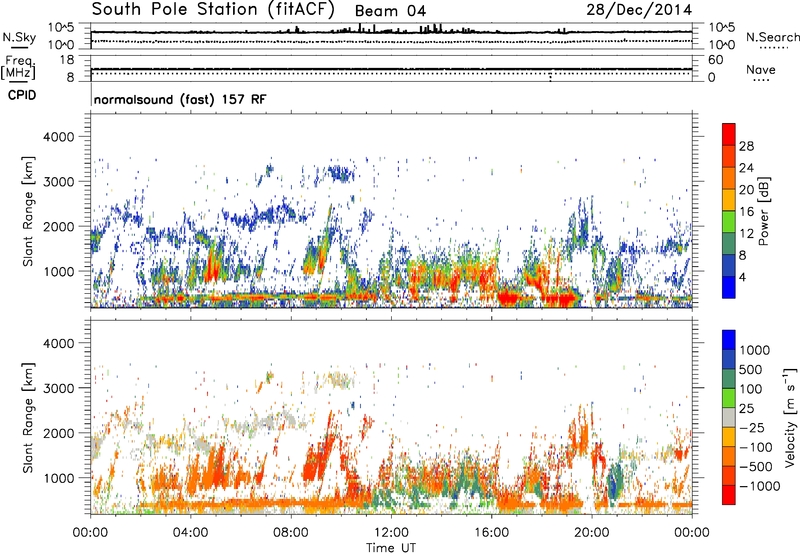Pick the red -1000 swatch in velocity colorbar
800x554 pixels.
click(x=729, y=495)
